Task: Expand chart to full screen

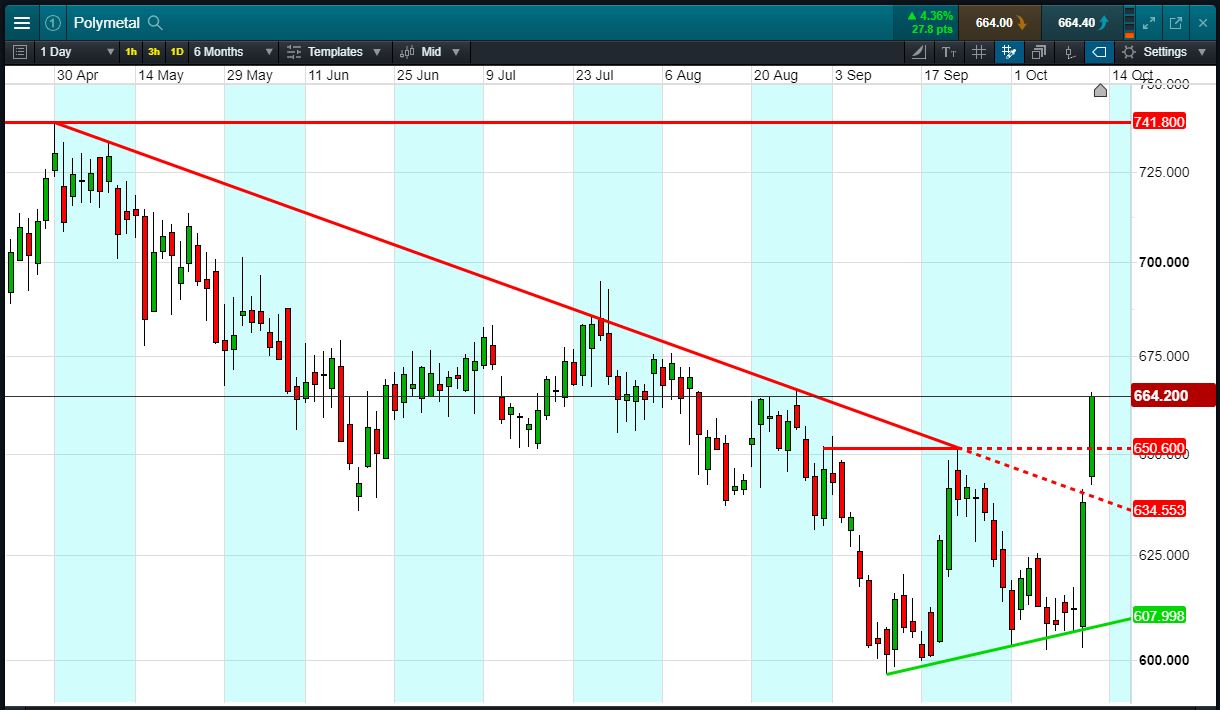Action: tap(1149, 22)
